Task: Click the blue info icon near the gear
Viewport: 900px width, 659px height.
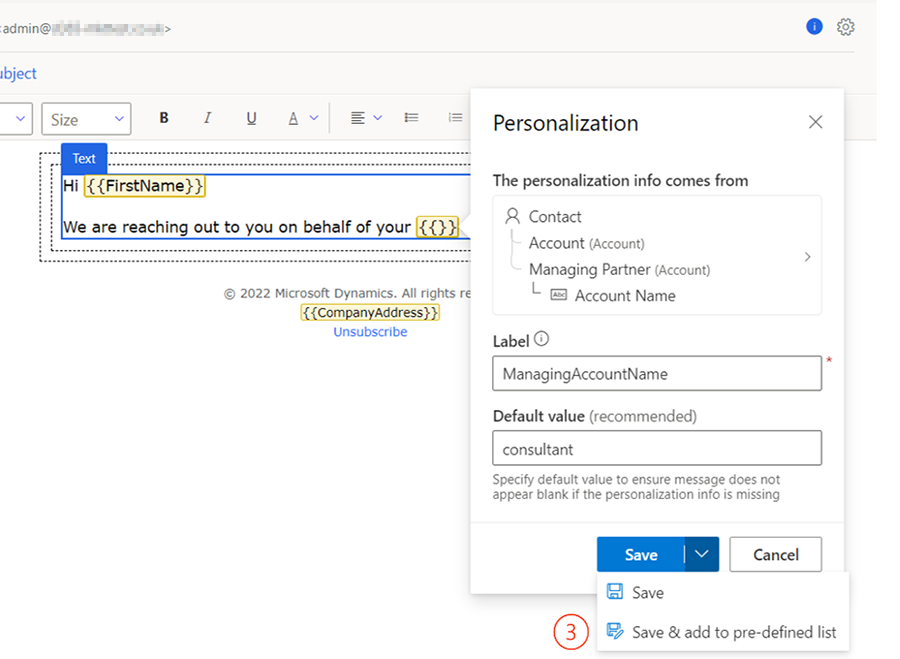Action: (814, 26)
